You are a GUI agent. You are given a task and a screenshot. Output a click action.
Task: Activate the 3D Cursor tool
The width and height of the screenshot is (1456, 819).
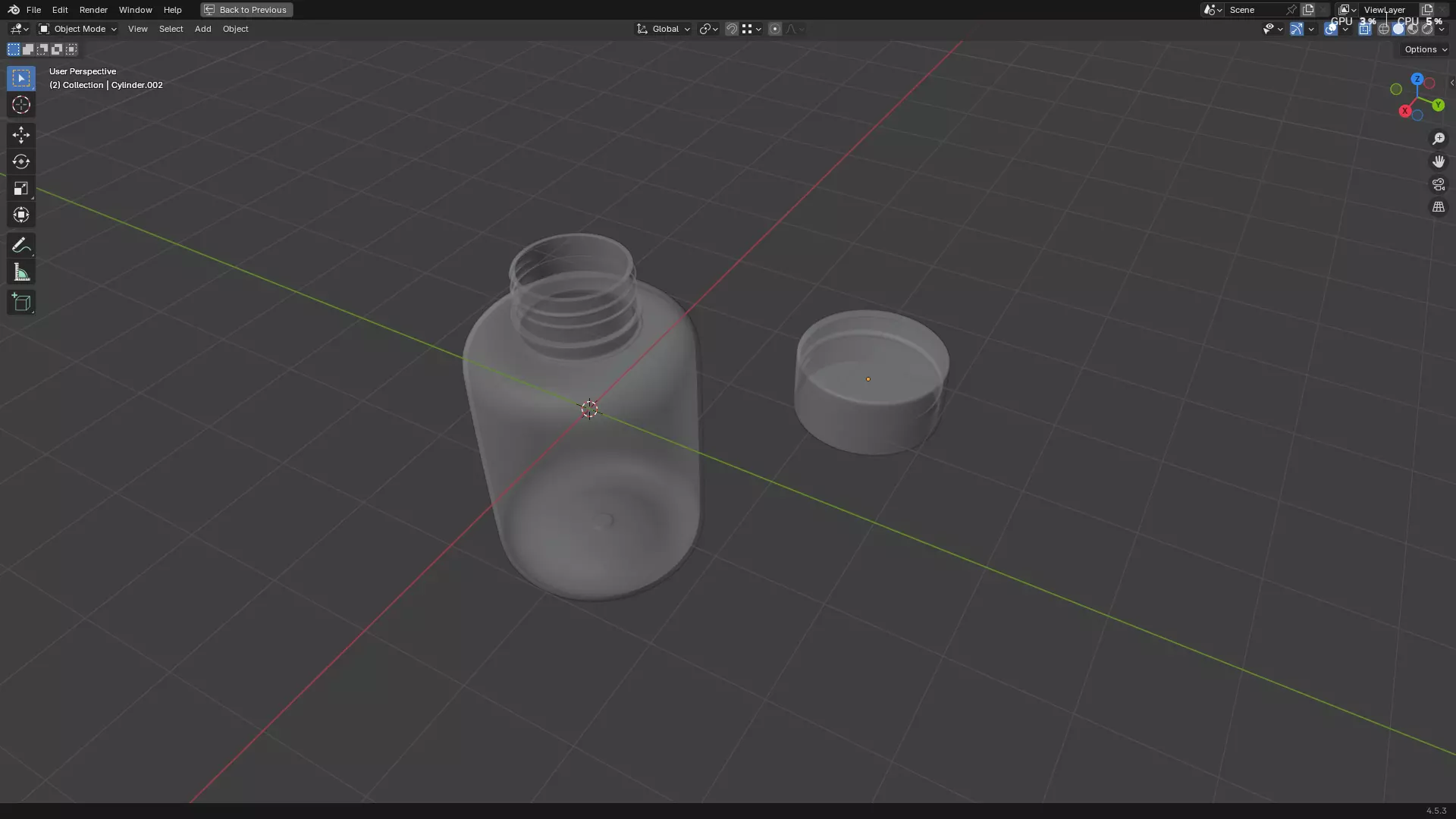[21, 105]
